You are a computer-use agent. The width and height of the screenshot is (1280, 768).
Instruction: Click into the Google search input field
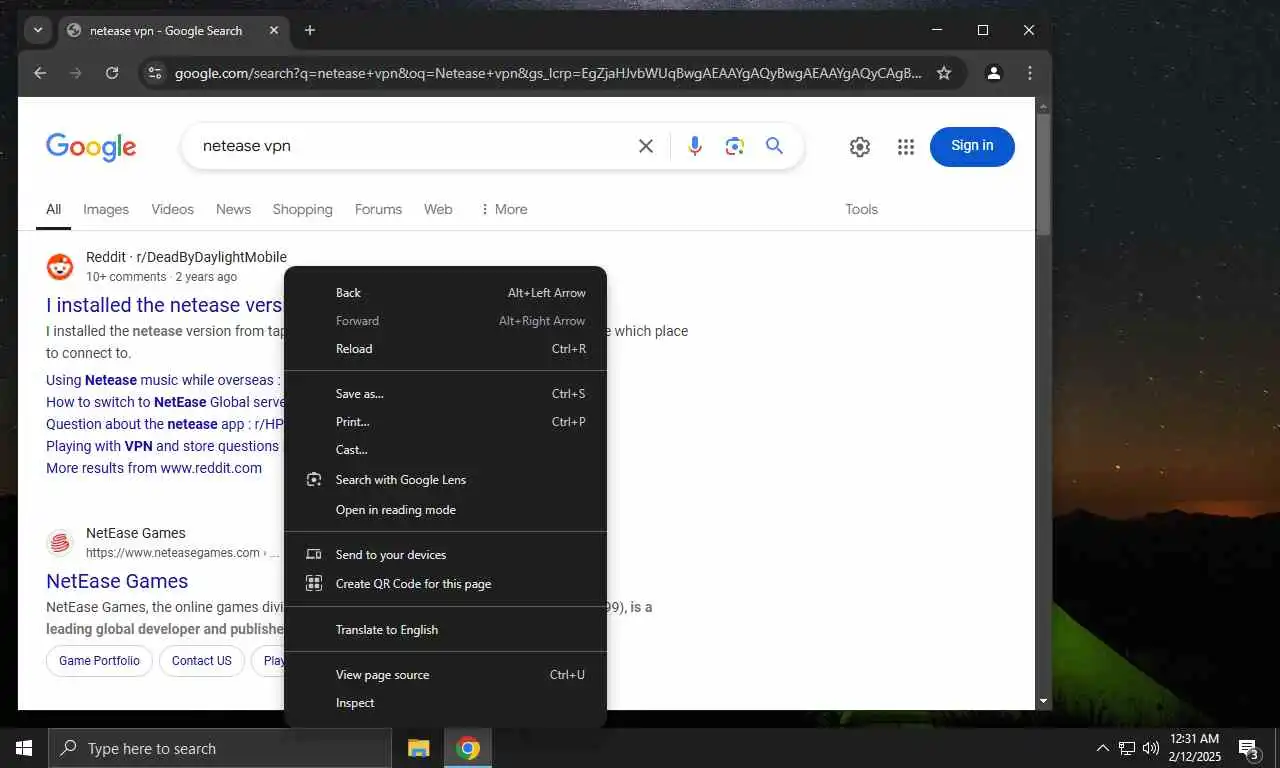tap(410, 146)
